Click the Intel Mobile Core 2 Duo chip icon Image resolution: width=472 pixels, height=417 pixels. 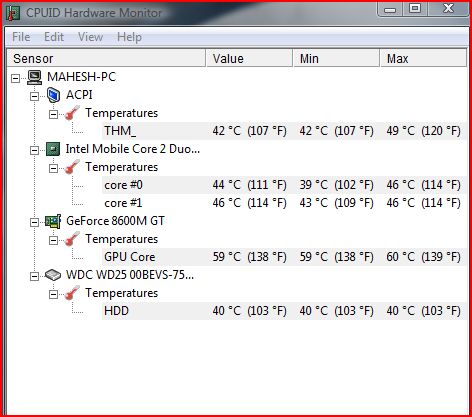pos(53,149)
